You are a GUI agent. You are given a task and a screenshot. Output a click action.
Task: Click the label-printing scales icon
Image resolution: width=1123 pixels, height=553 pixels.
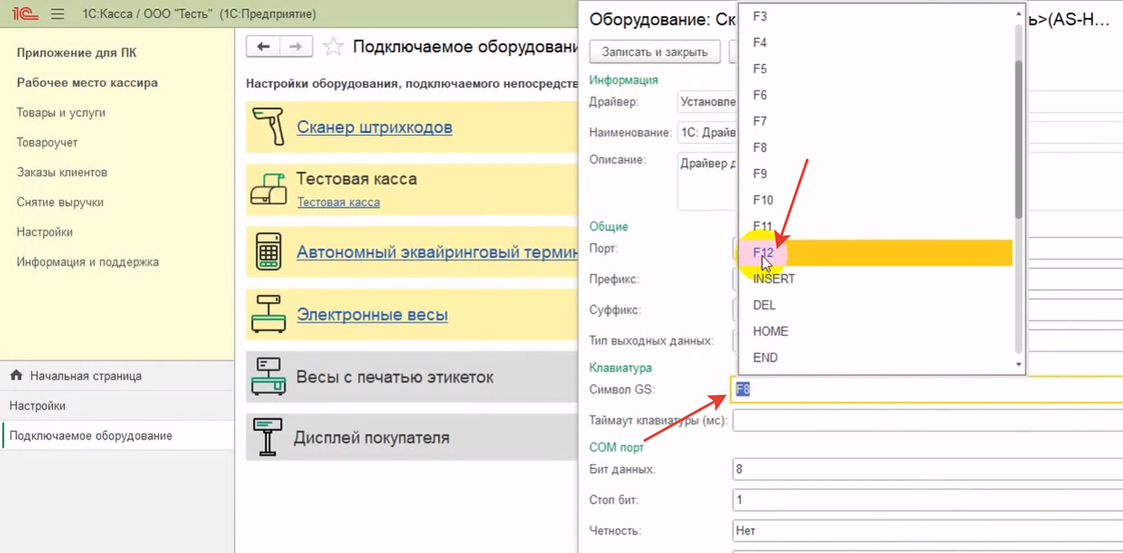(x=269, y=376)
